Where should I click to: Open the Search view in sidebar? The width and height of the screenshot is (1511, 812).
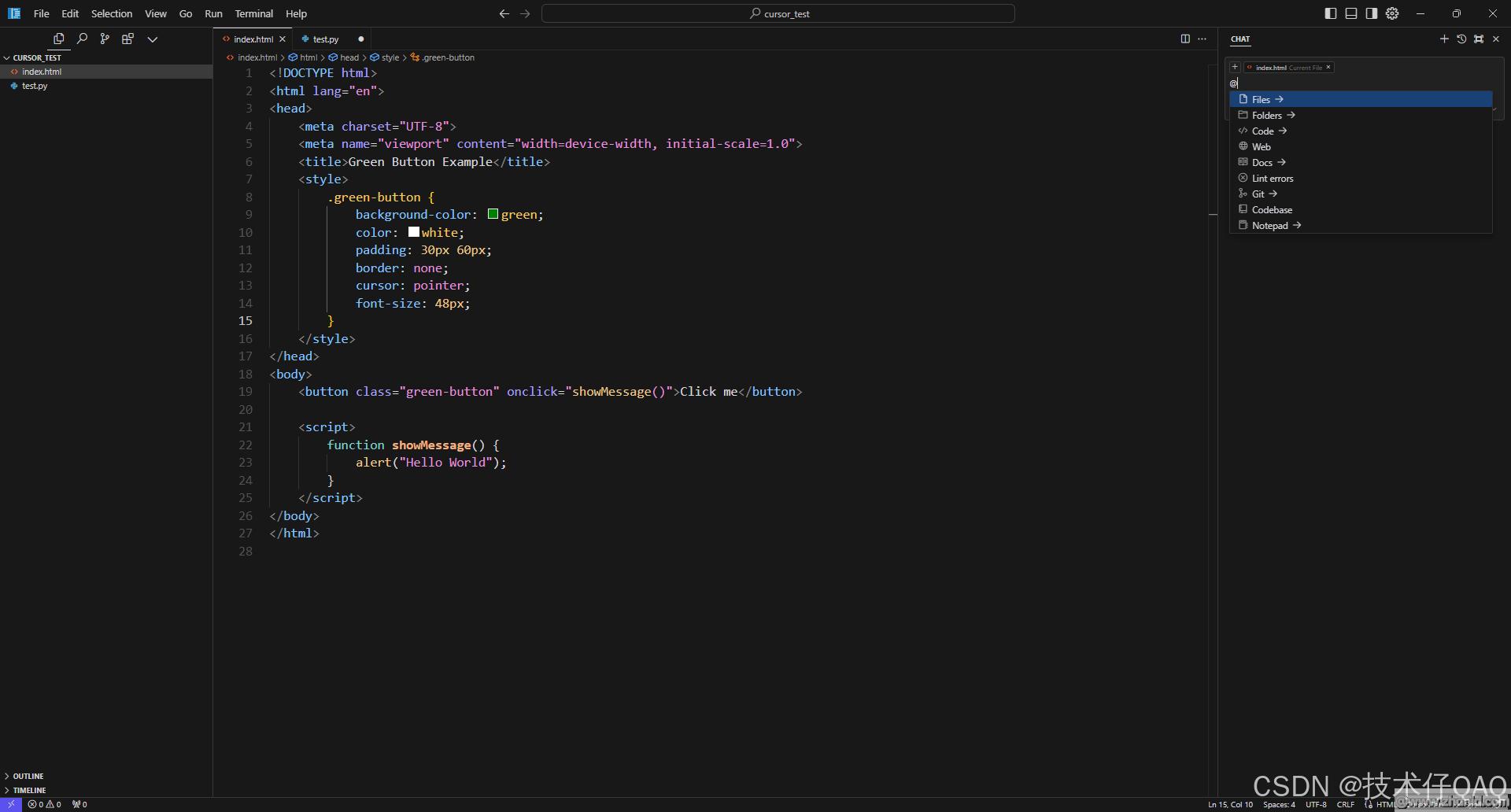(x=82, y=39)
